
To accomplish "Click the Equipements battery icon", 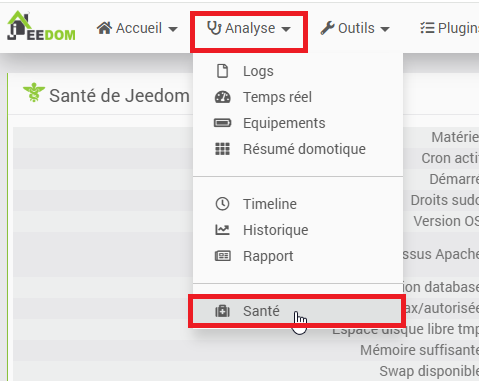I will [x=222, y=123].
